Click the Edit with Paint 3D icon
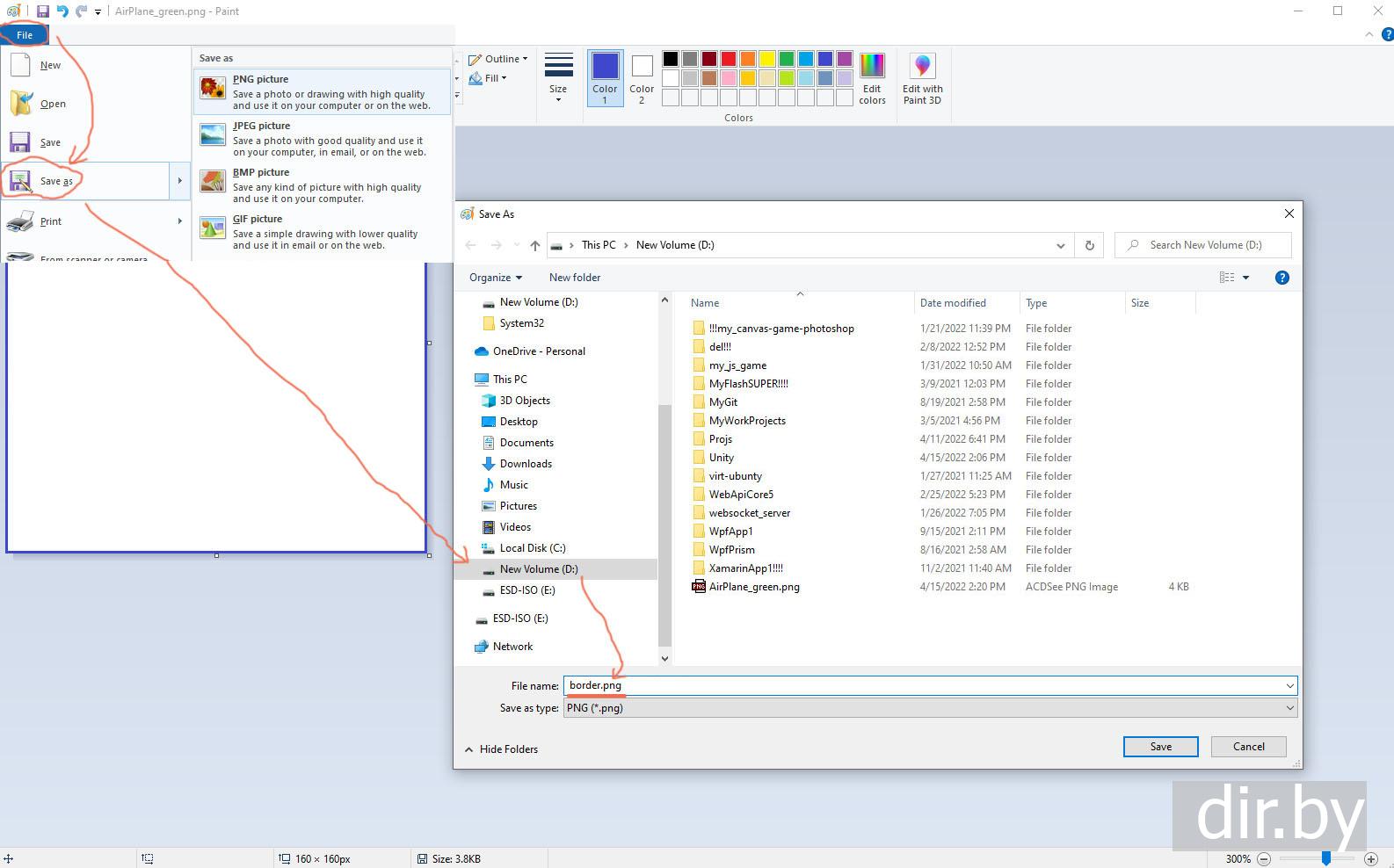The height and width of the screenshot is (868, 1394). 922,67
